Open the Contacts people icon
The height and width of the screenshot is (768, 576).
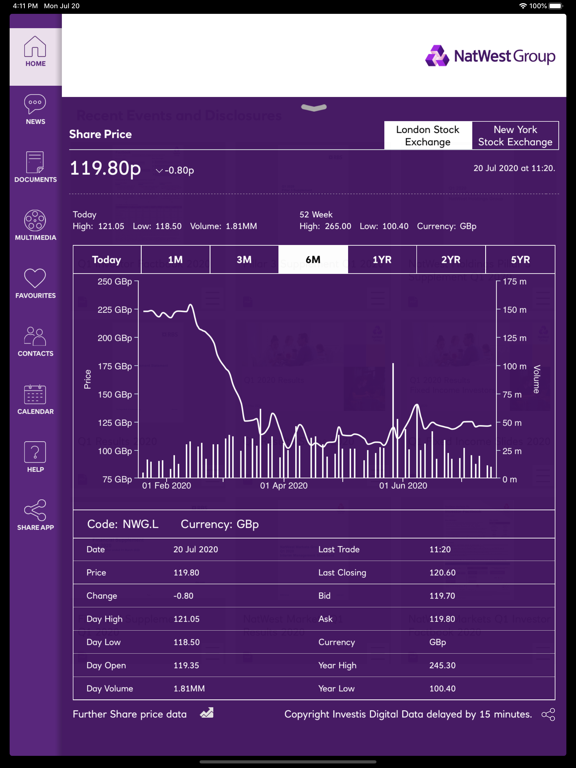(x=35, y=336)
